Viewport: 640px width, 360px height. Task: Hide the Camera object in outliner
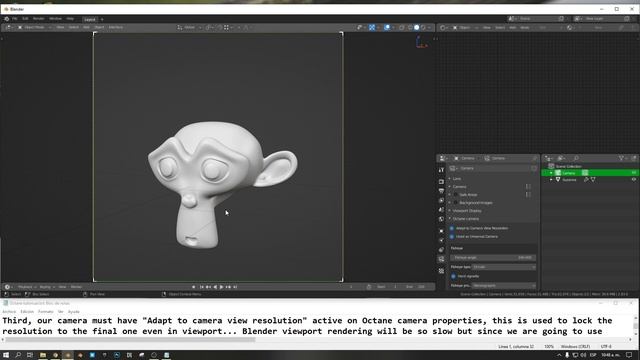point(634,173)
